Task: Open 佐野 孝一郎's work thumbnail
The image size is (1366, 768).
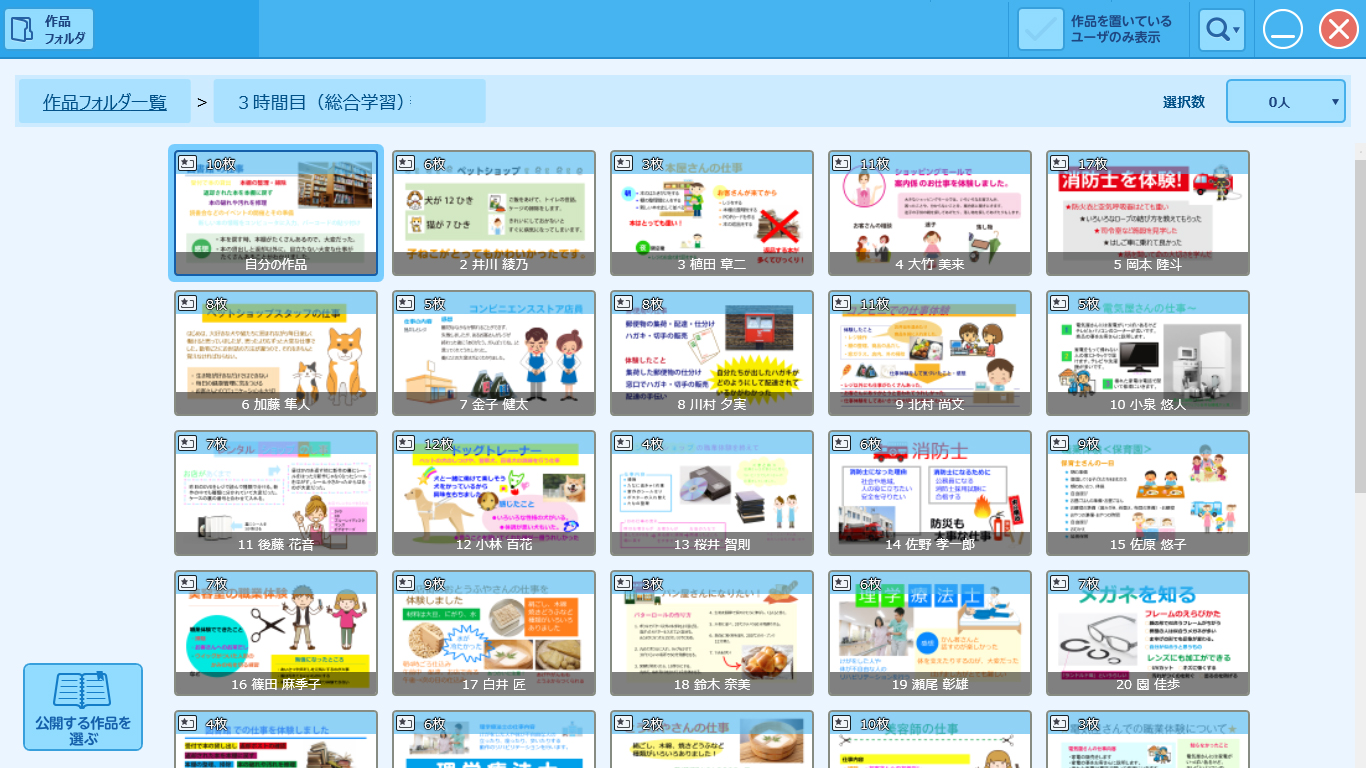Action: coord(930,493)
